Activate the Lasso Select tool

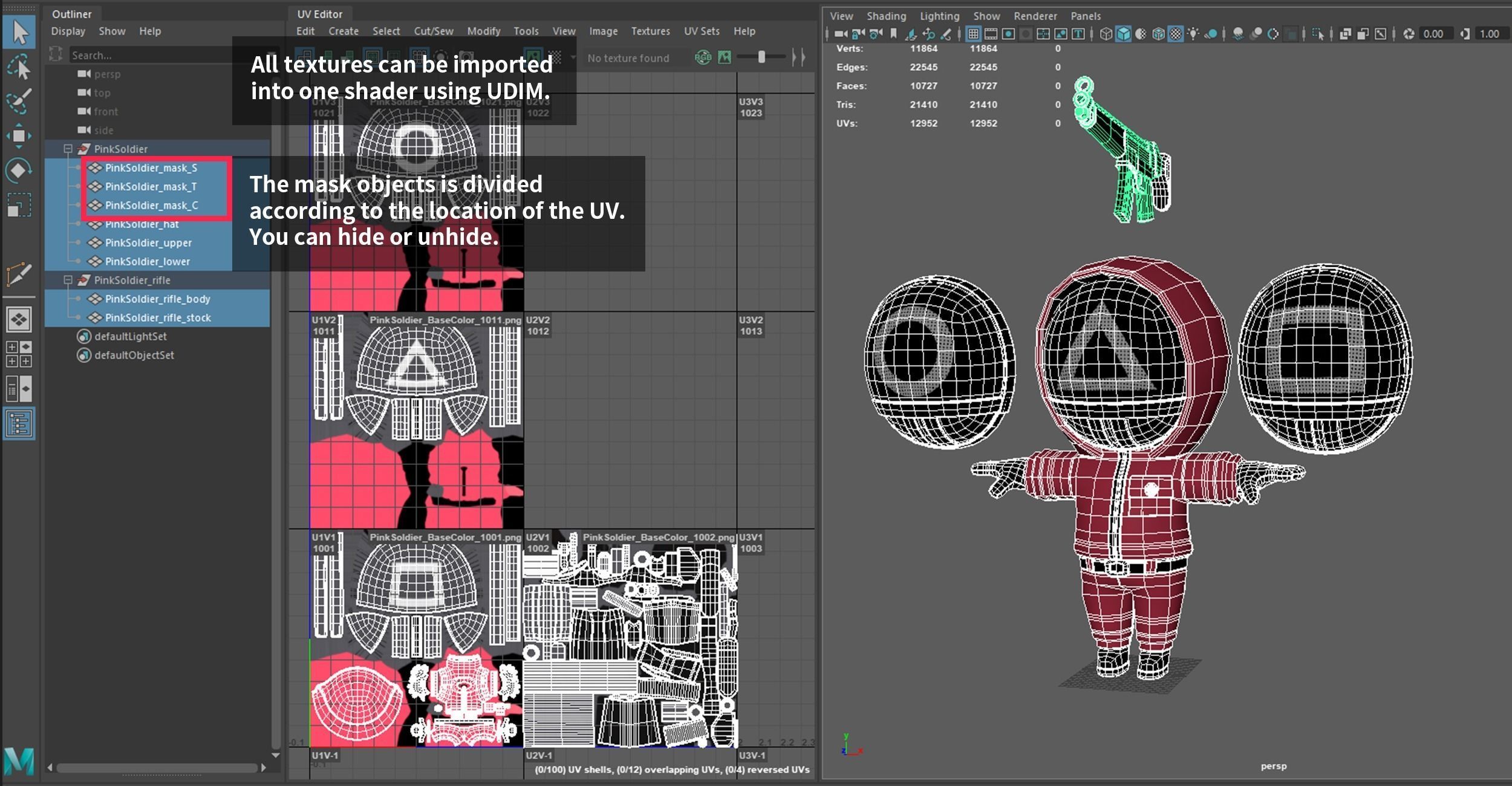[x=19, y=67]
